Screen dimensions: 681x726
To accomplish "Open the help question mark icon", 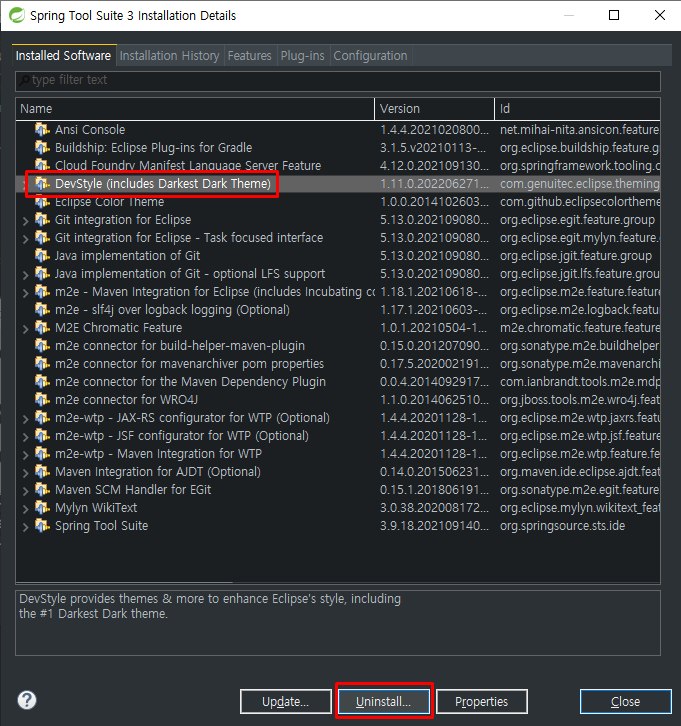I will click(27, 700).
